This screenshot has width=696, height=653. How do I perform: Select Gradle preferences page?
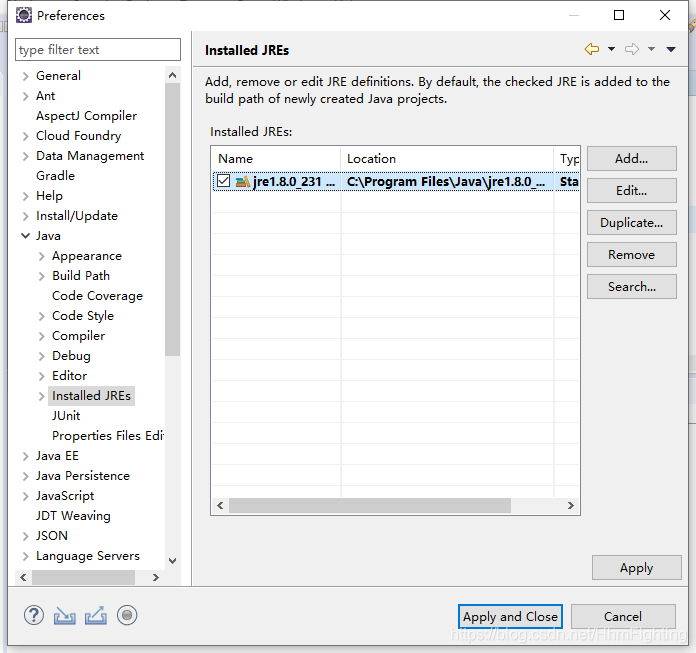(x=55, y=176)
